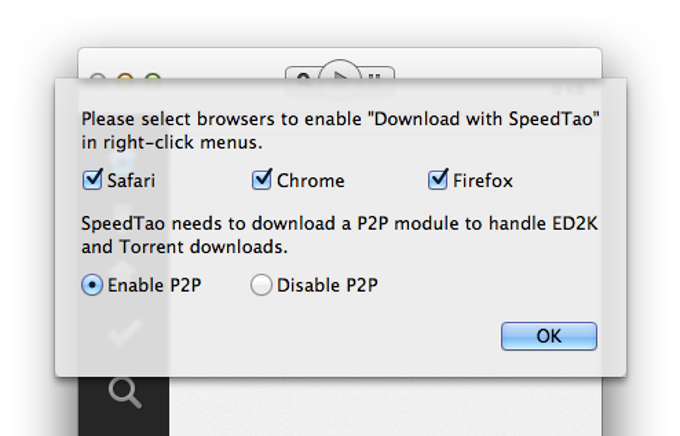Screen dimensions: 680x436
Task: Click the blank dialog area left of OK
Action: point(300,338)
